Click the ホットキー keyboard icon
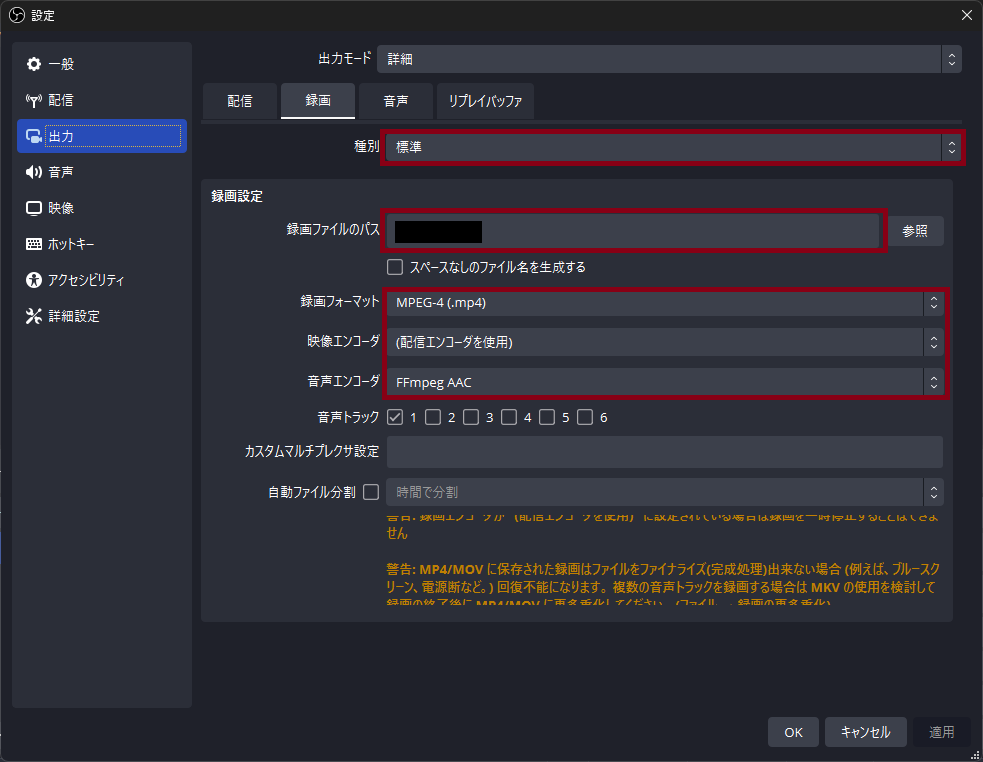This screenshot has height=762, width=983. (x=34, y=244)
